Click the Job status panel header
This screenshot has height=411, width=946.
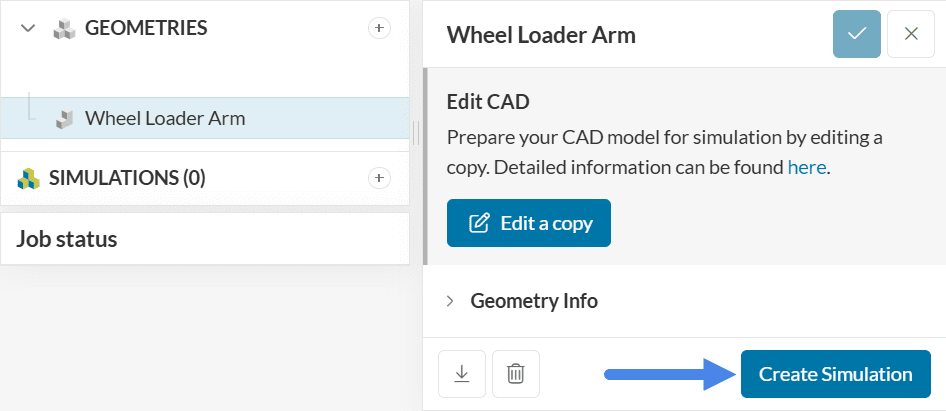[x=67, y=239]
